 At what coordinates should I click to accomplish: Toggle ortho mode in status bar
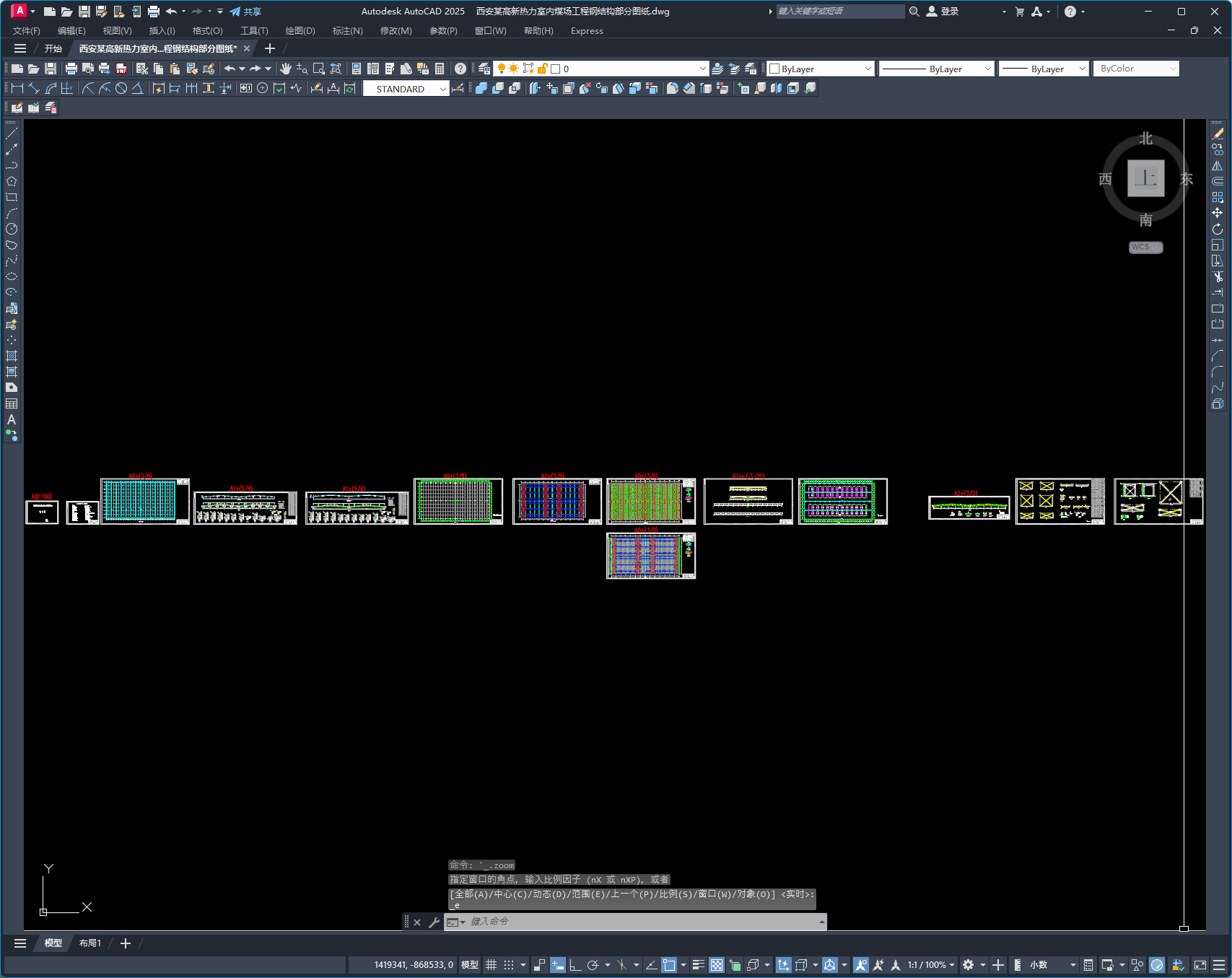pyautogui.click(x=575, y=965)
